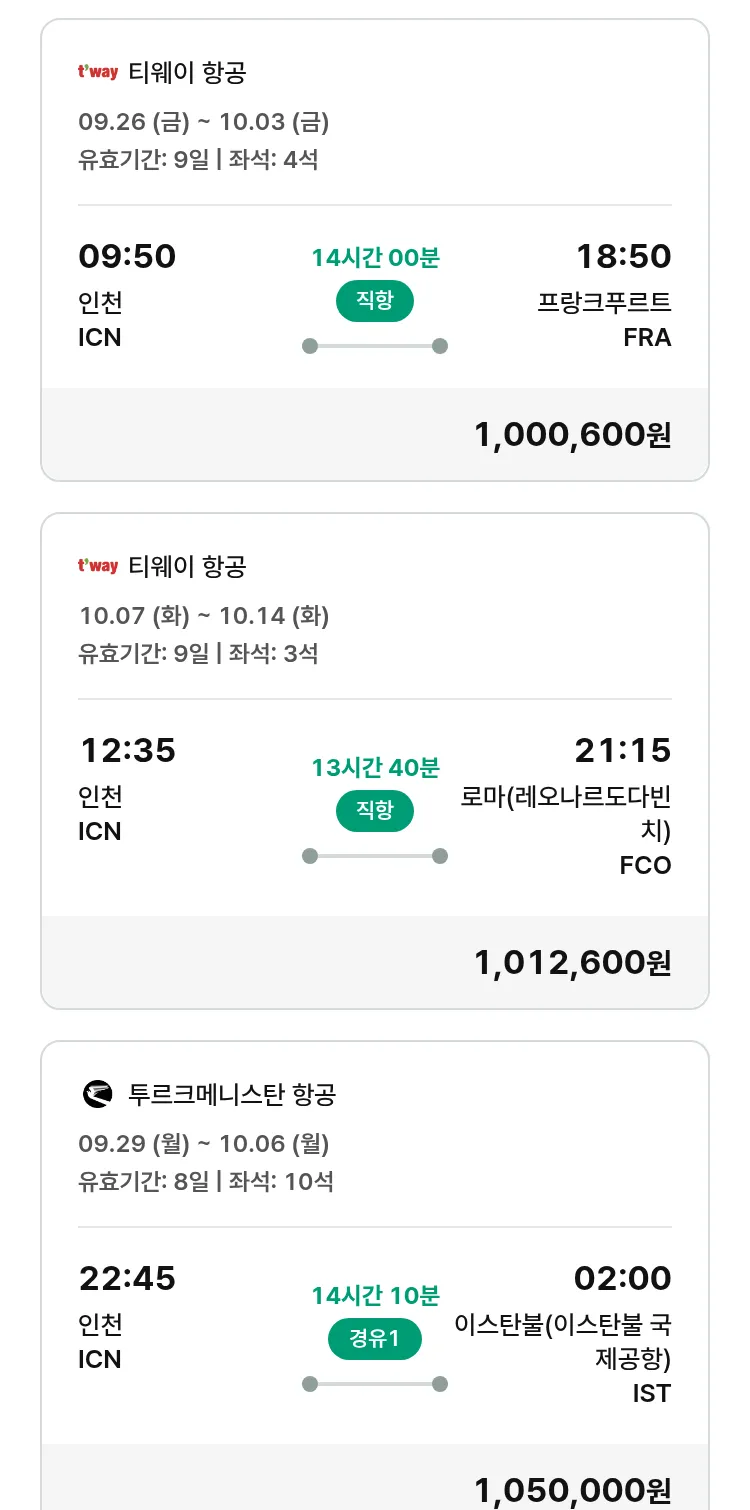Open the 투르크메니스탄 항공 airline name
The image size is (750, 1510).
pos(232,1094)
